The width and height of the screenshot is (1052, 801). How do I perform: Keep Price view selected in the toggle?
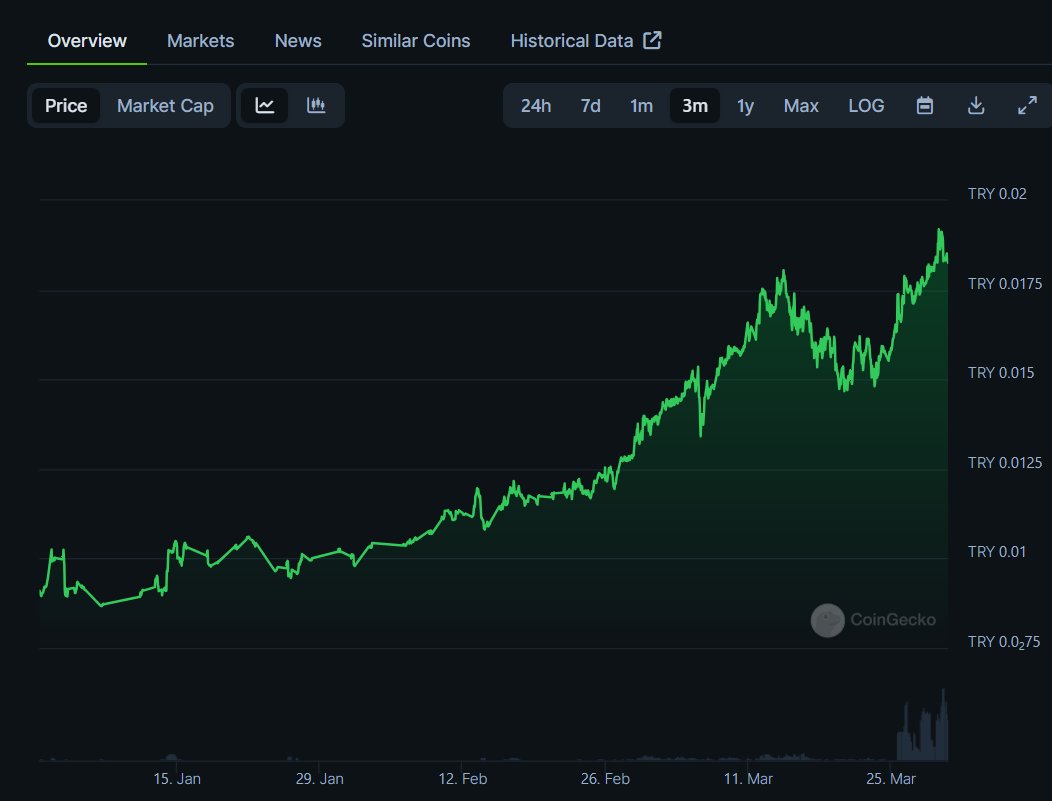(x=66, y=105)
